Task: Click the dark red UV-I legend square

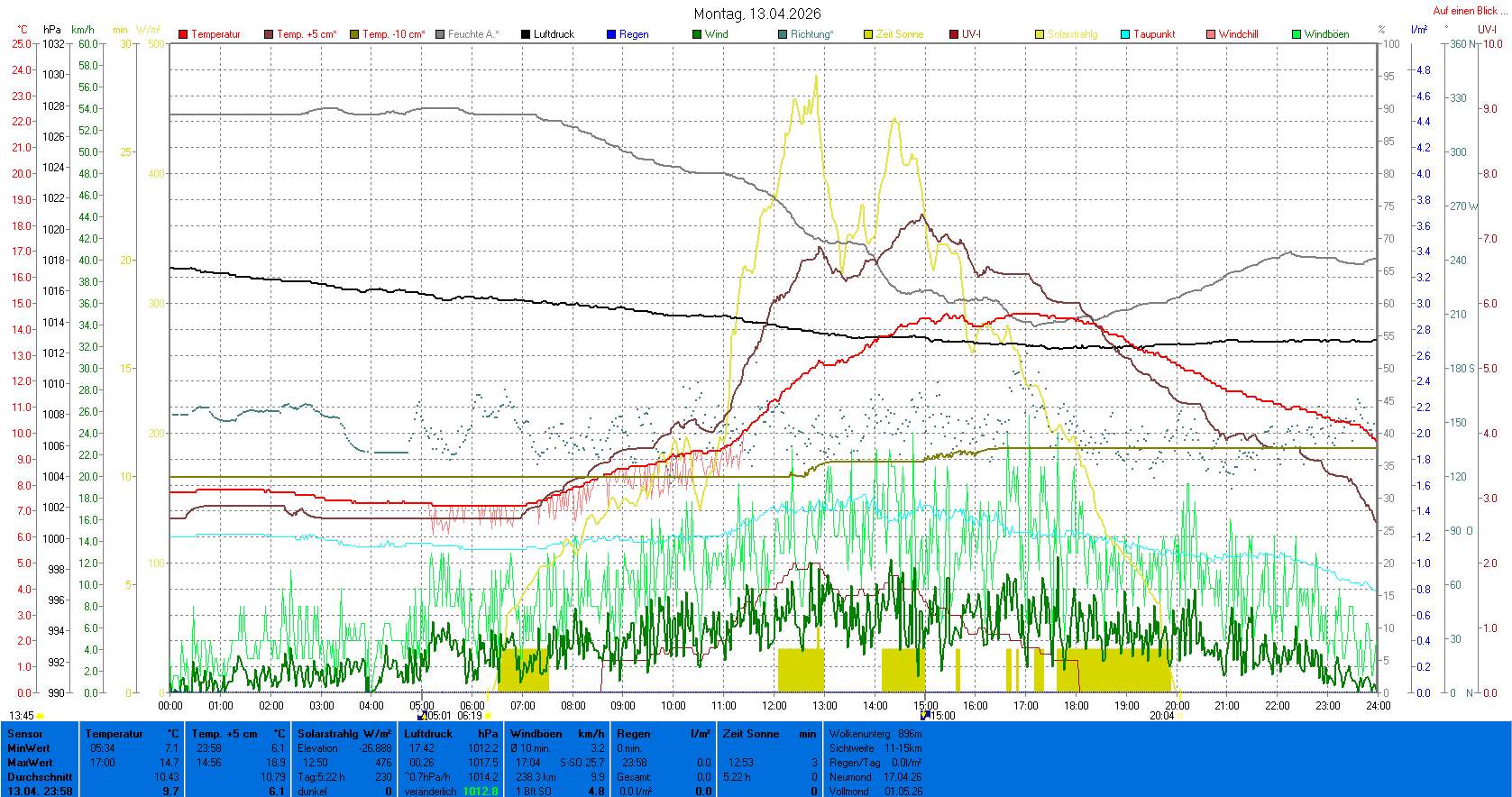Action: click(954, 34)
